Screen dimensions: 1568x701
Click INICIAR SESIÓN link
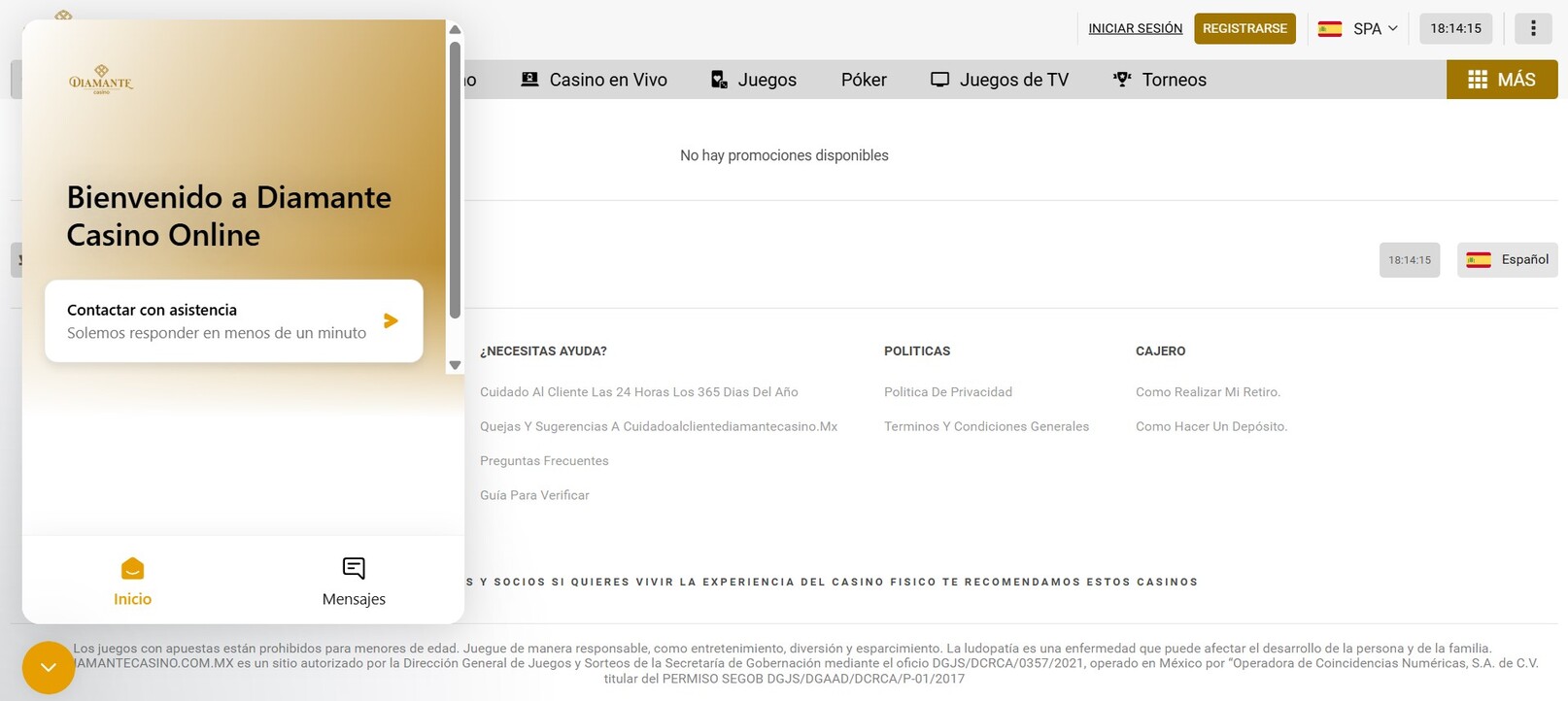point(1136,28)
